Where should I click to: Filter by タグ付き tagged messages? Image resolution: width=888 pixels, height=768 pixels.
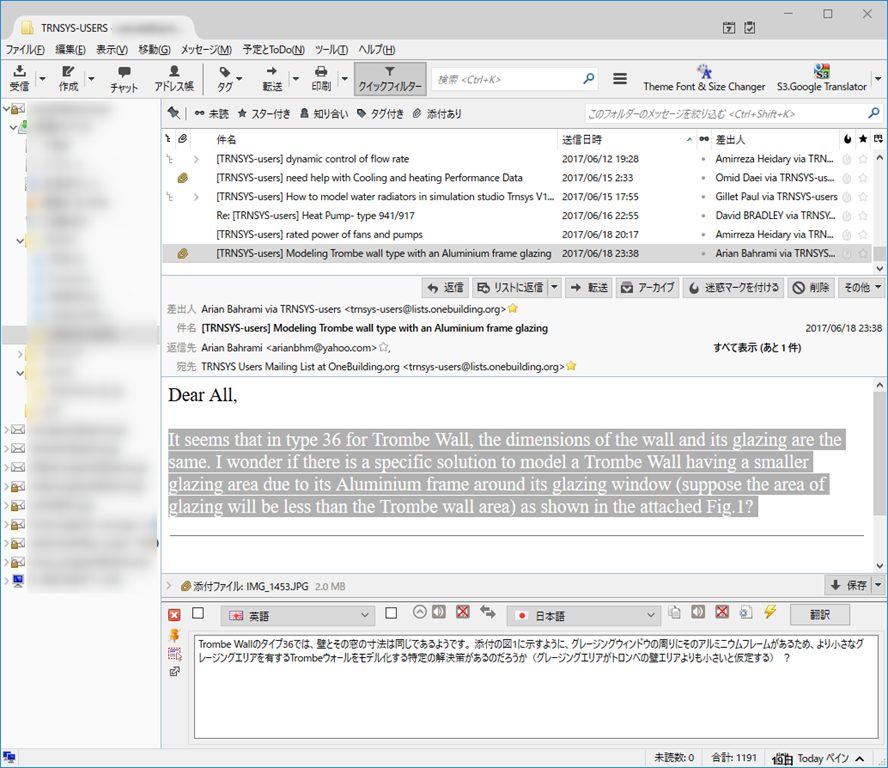380,114
